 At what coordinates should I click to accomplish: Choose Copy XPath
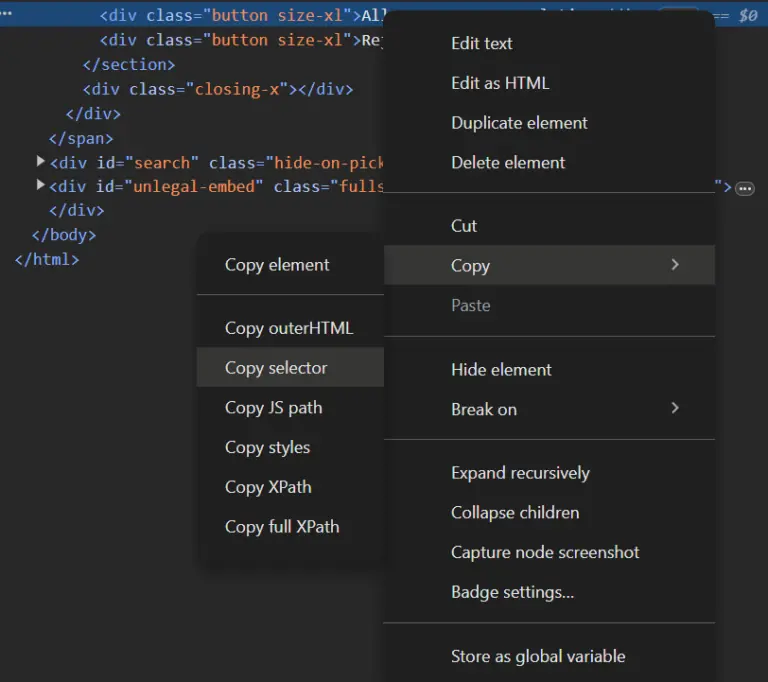(290, 487)
